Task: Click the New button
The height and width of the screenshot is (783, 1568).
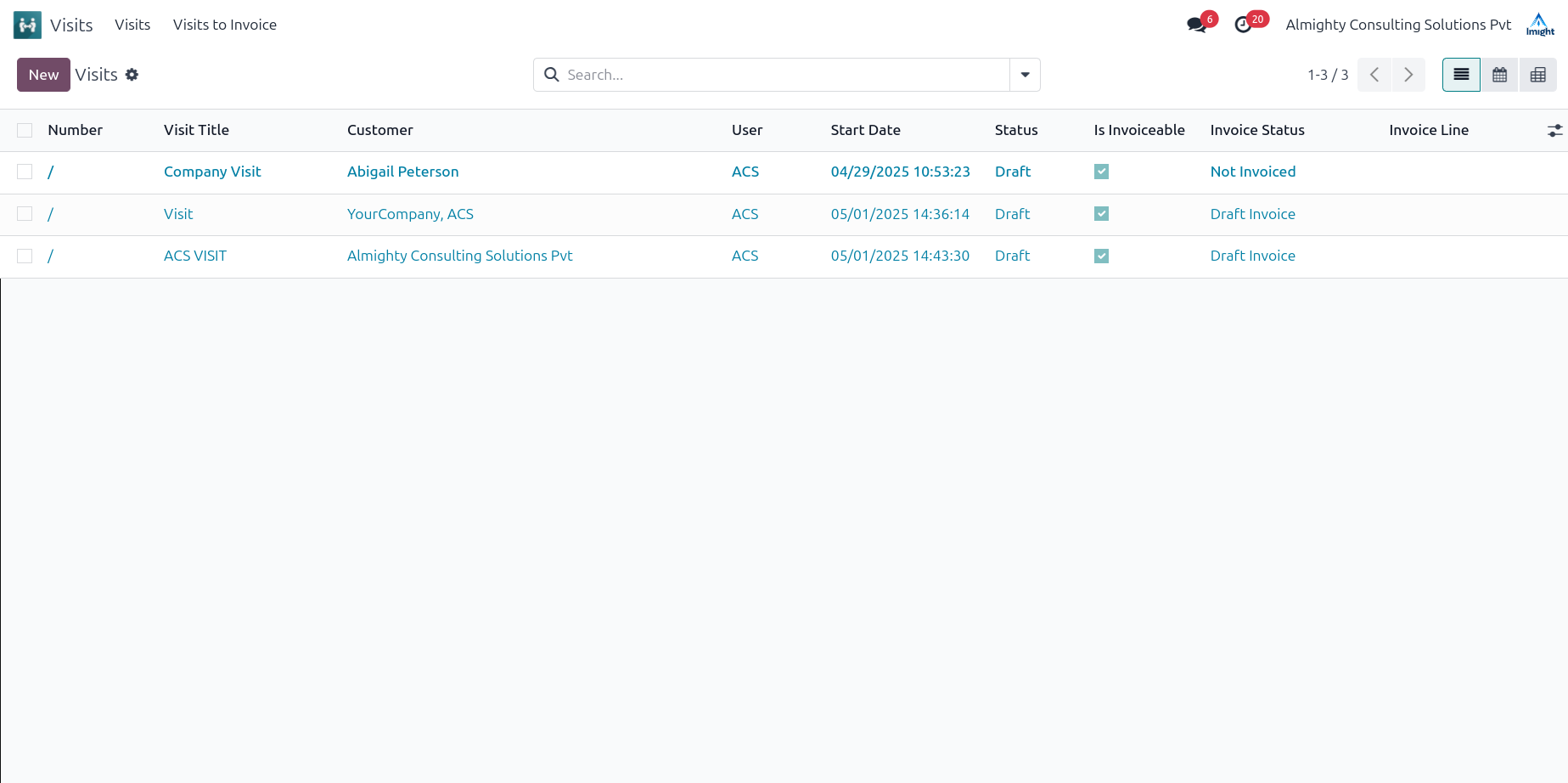Action: 43,75
